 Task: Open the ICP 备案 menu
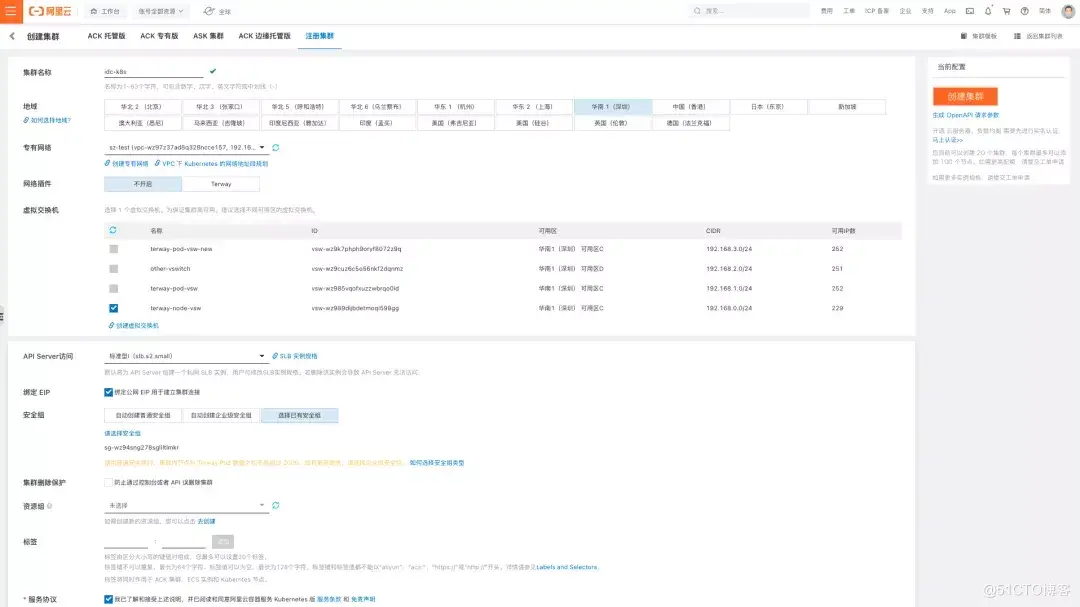click(x=877, y=11)
